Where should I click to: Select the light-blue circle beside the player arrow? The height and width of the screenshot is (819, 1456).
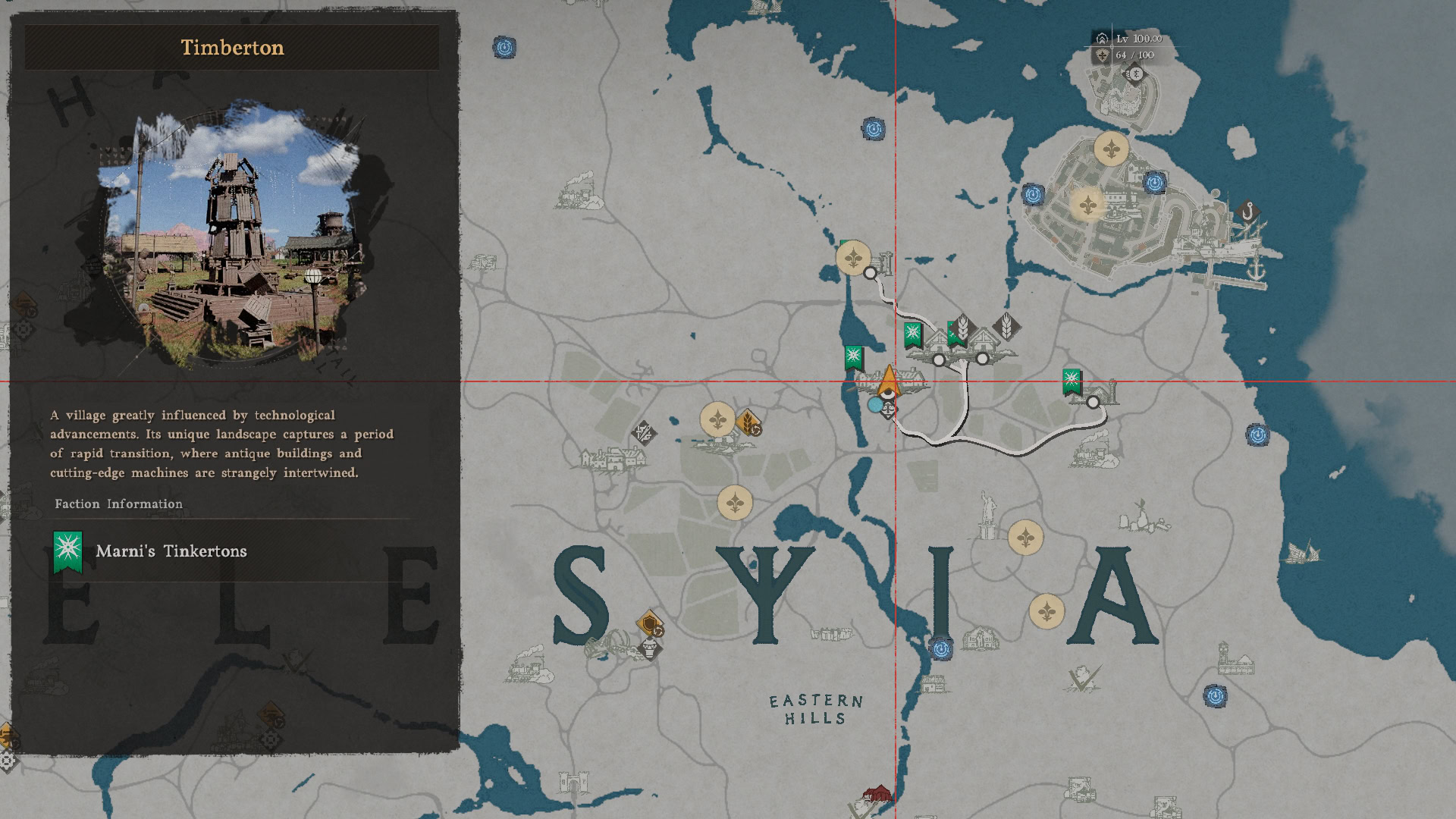coord(875,405)
